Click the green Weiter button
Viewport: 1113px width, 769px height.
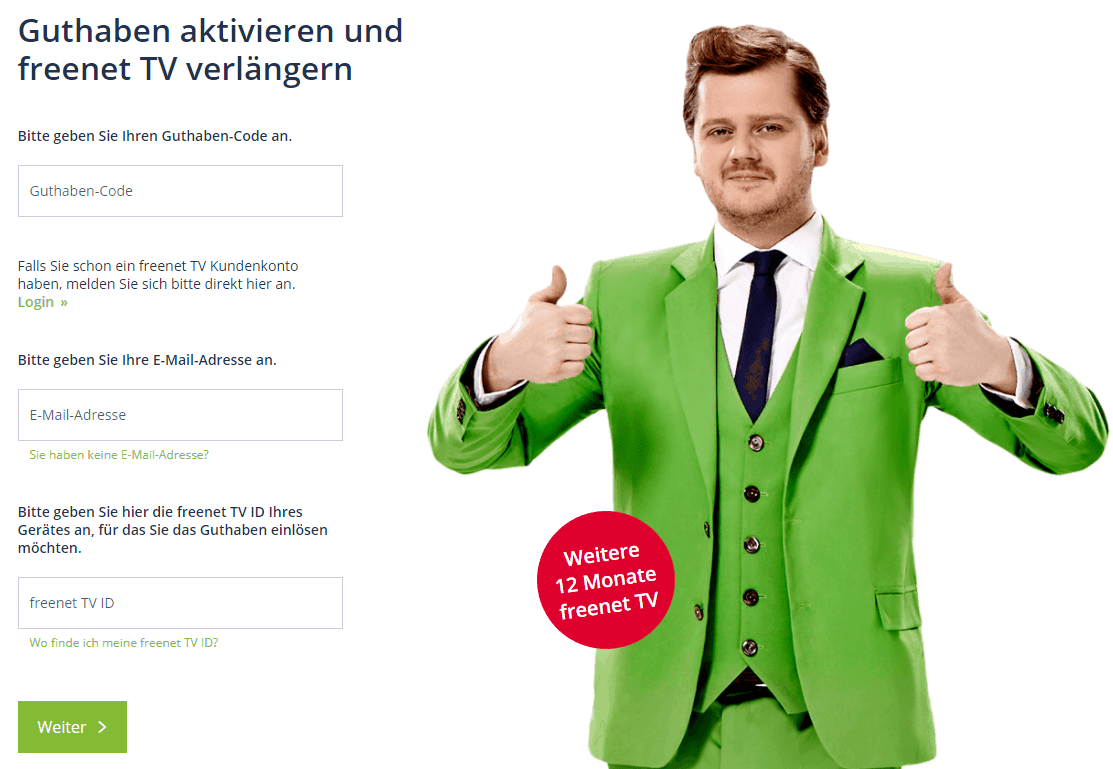coord(72,727)
